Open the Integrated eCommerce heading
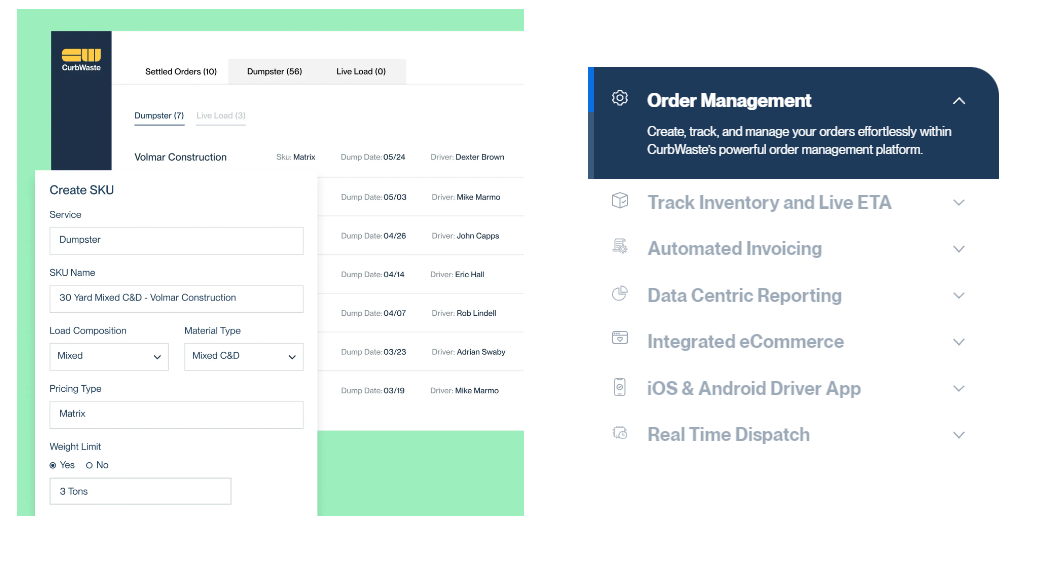This screenshot has height=575, width=1040. click(746, 342)
